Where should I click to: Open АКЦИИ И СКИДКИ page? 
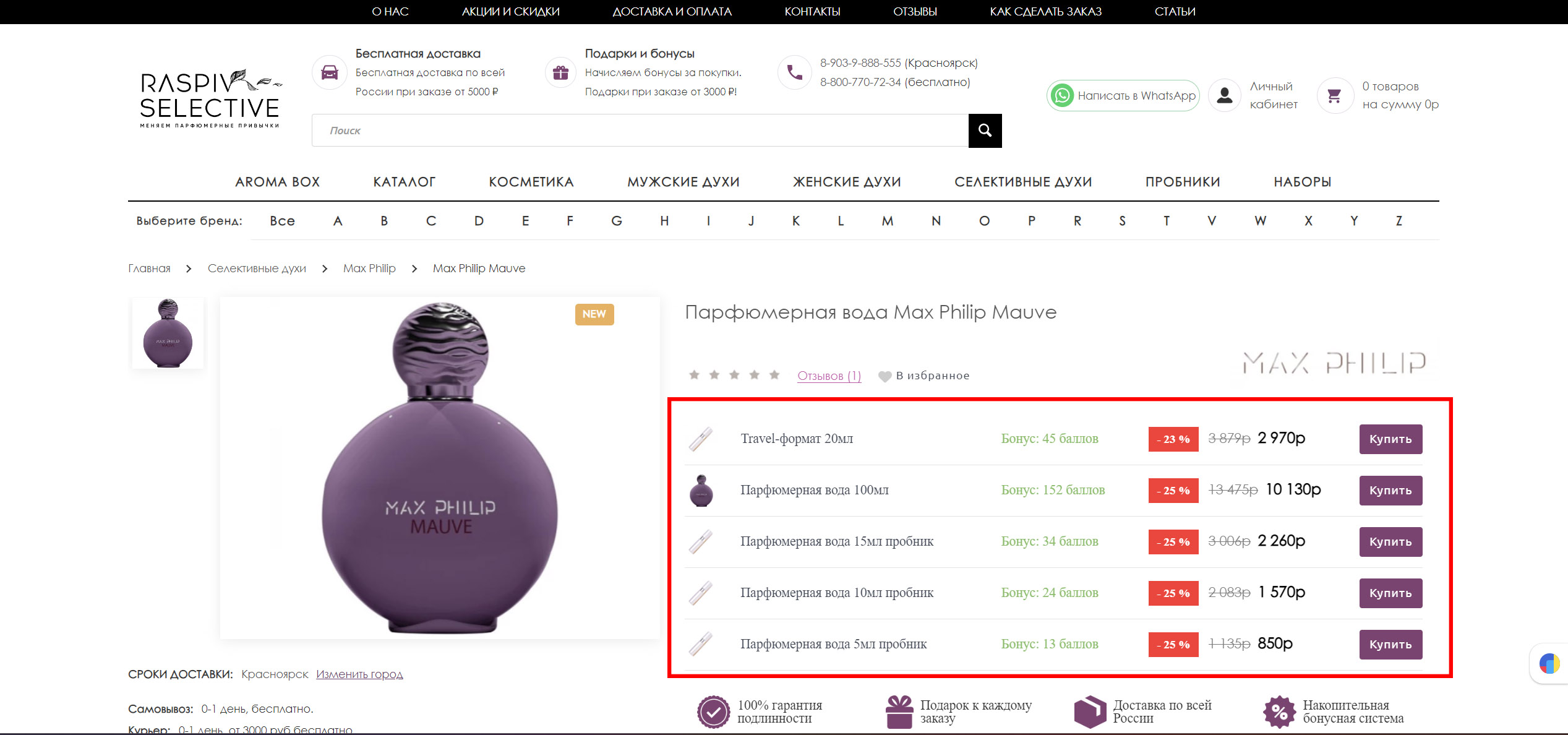pos(510,12)
